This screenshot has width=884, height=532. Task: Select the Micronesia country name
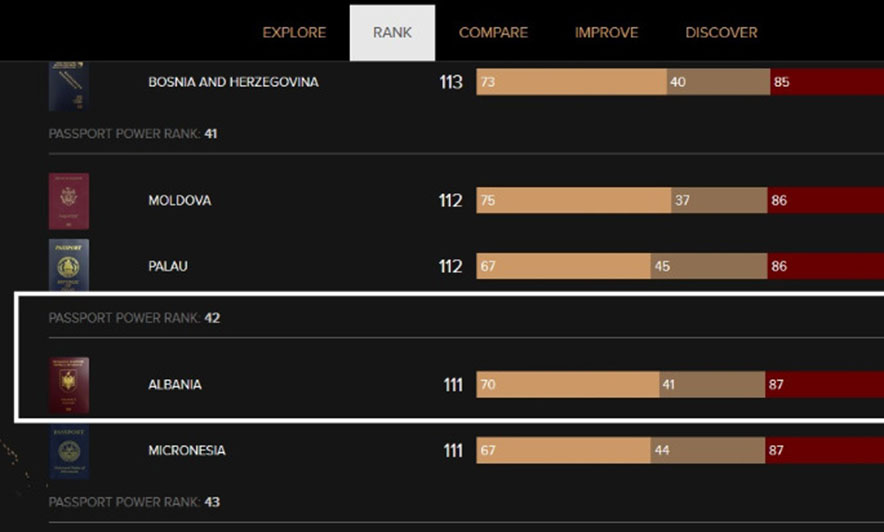click(x=186, y=451)
